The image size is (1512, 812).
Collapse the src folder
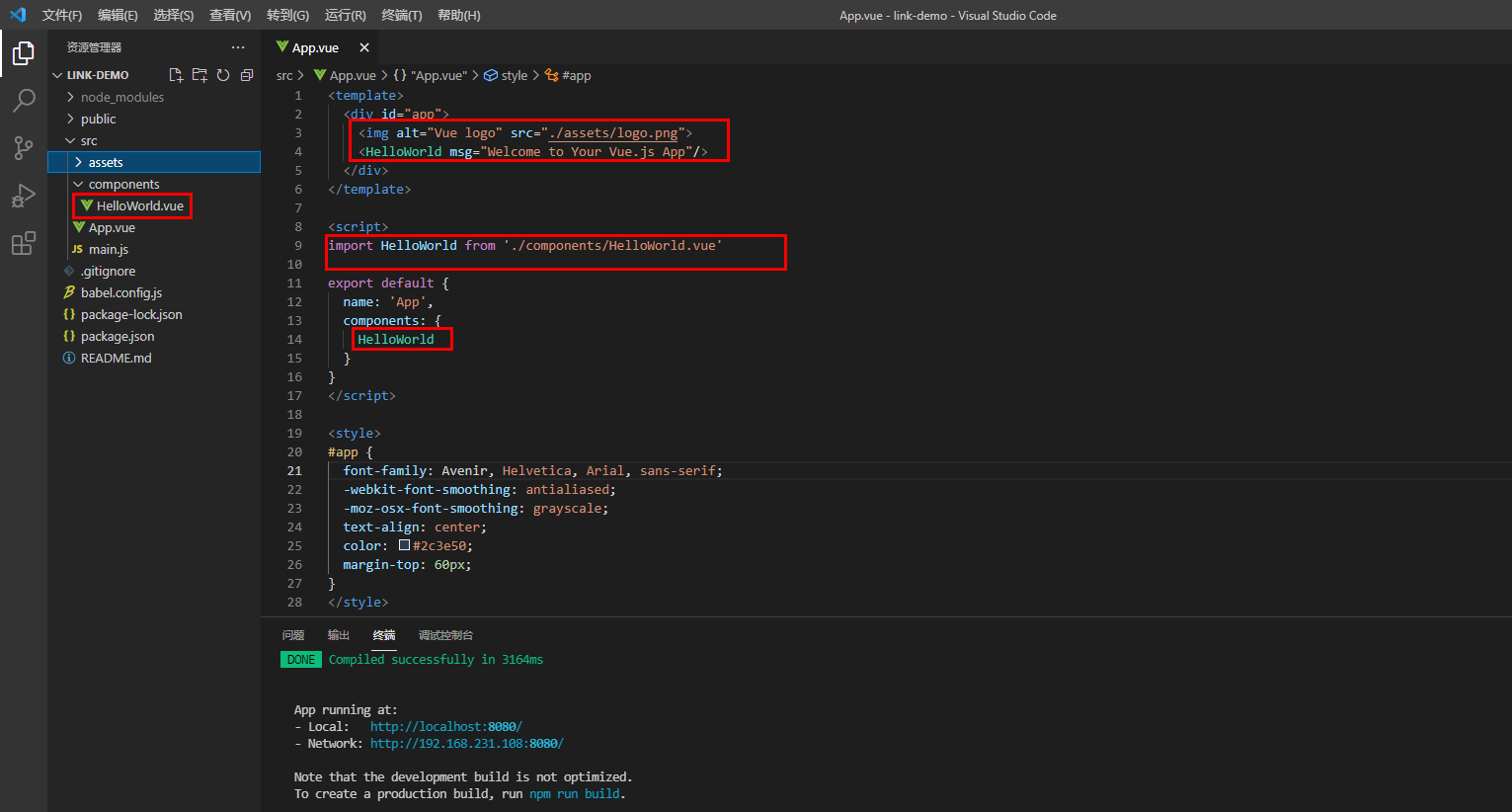[x=70, y=140]
